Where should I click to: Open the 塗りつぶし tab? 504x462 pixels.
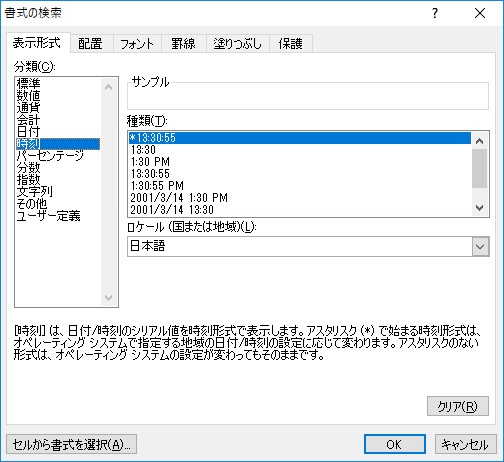tap(237, 44)
